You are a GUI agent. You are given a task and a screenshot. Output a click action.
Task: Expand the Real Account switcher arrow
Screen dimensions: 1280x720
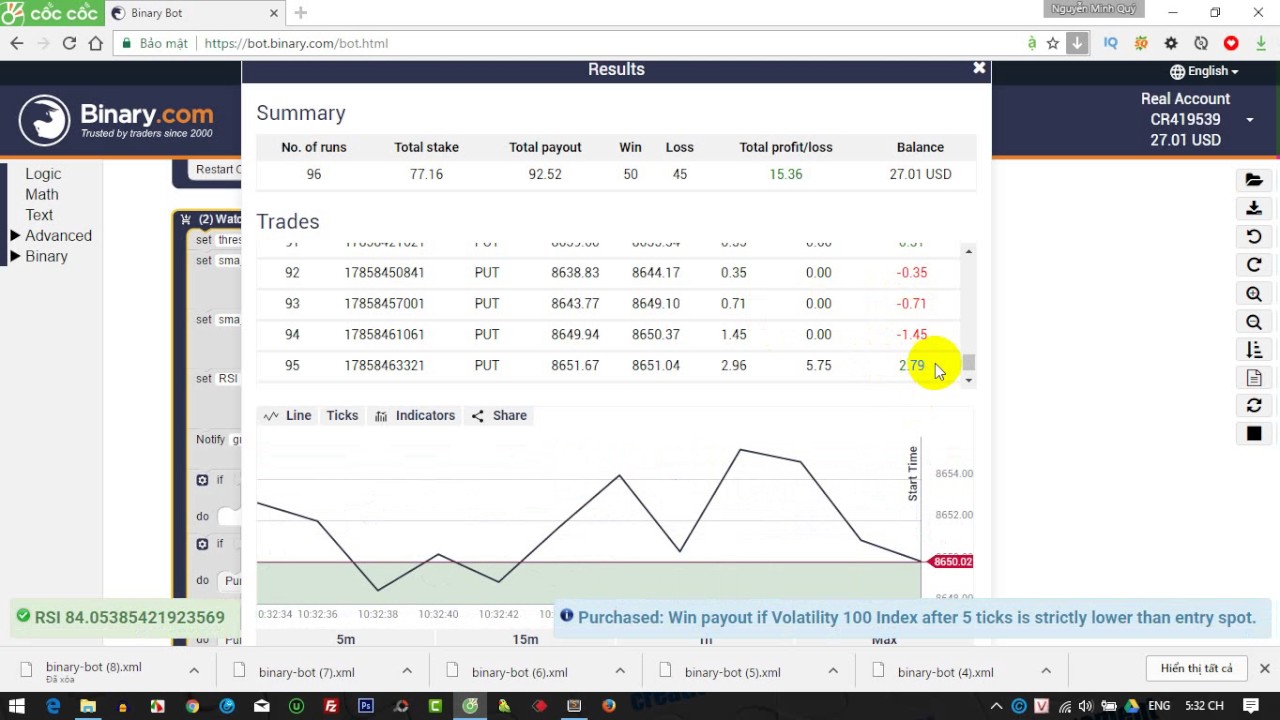[x=1249, y=120]
